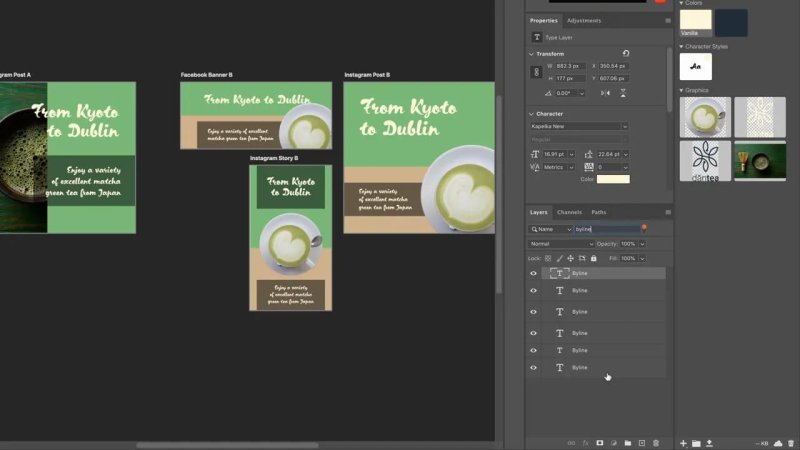Click the kerning icon

point(535,167)
